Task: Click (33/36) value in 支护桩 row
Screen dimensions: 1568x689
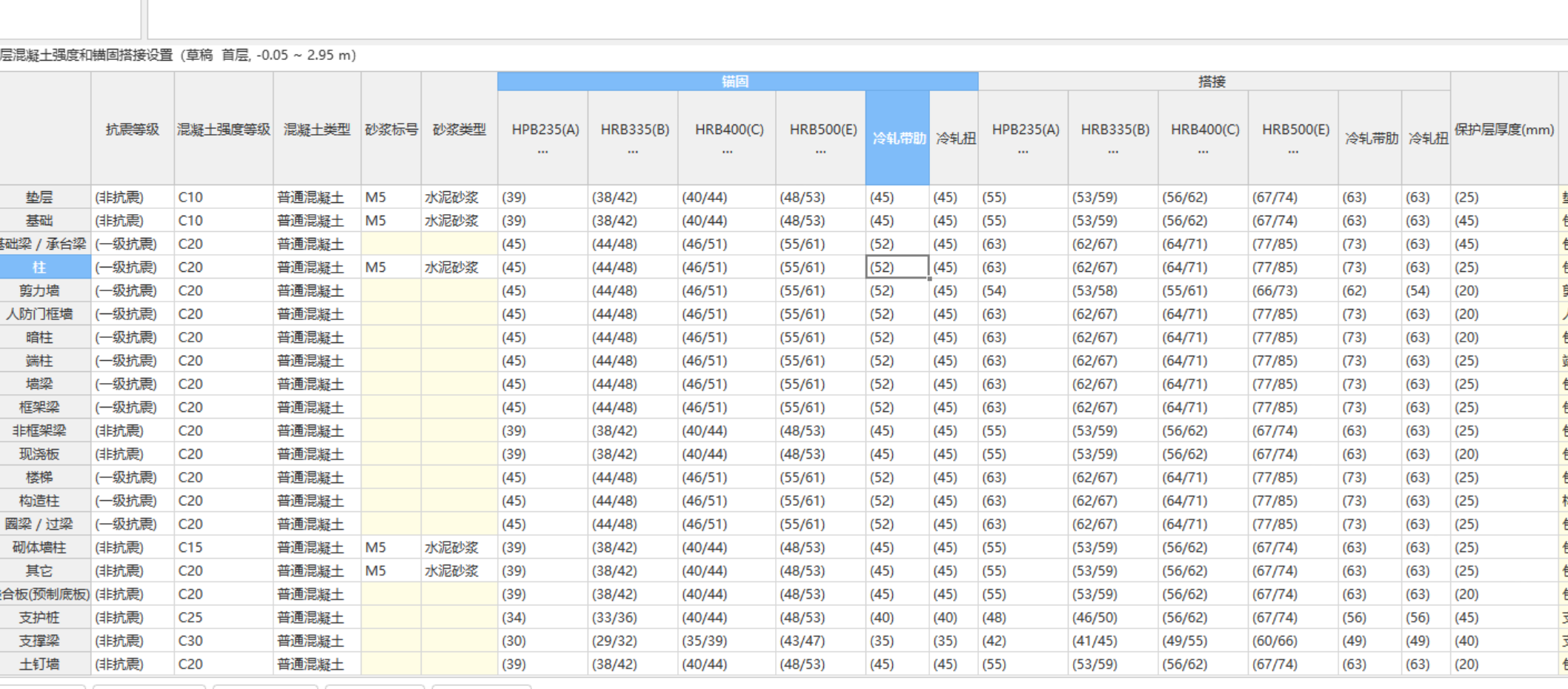Action: (633, 617)
